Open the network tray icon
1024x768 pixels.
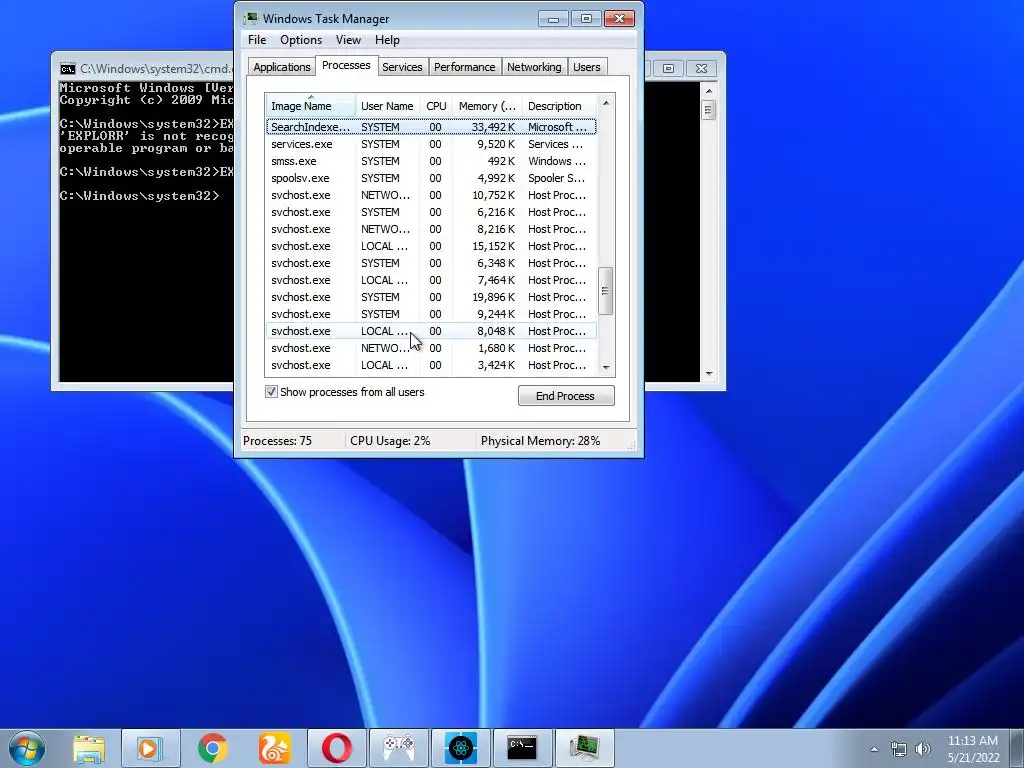pos(899,749)
